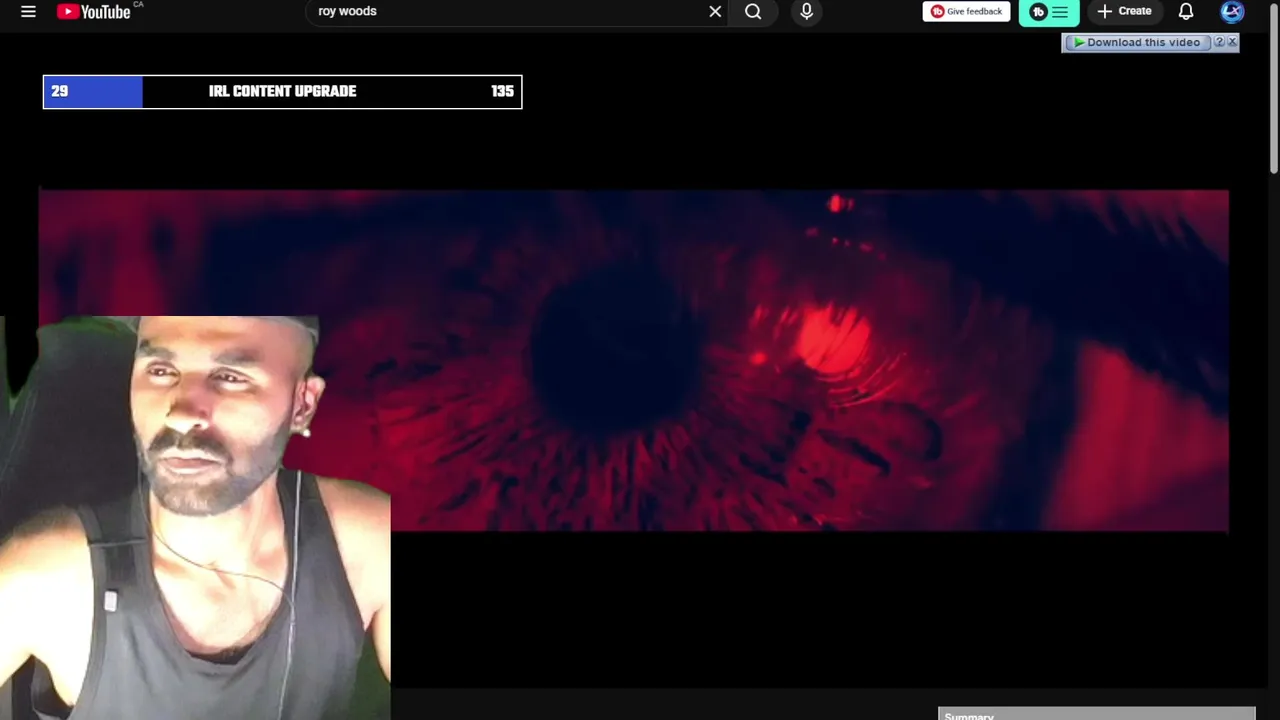
Task: Go to YouTube home via logo
Action: (x=94, y=12)
